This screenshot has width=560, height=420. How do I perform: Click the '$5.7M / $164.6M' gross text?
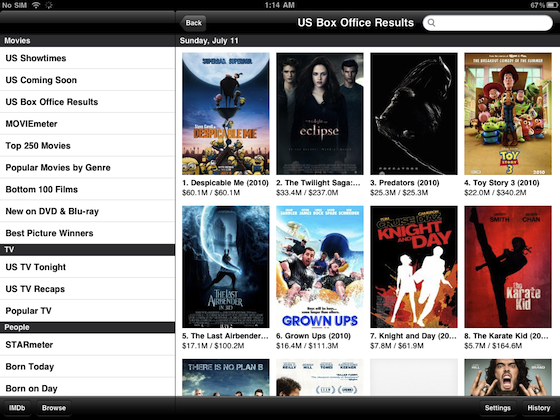pos(493,346)
